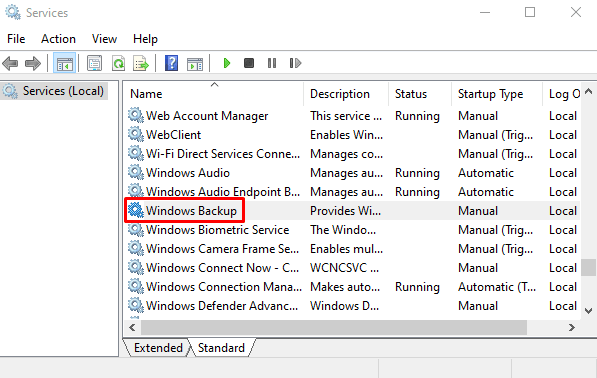Open the Help menu
597x378 pixels.
click(x=145, y=39)
